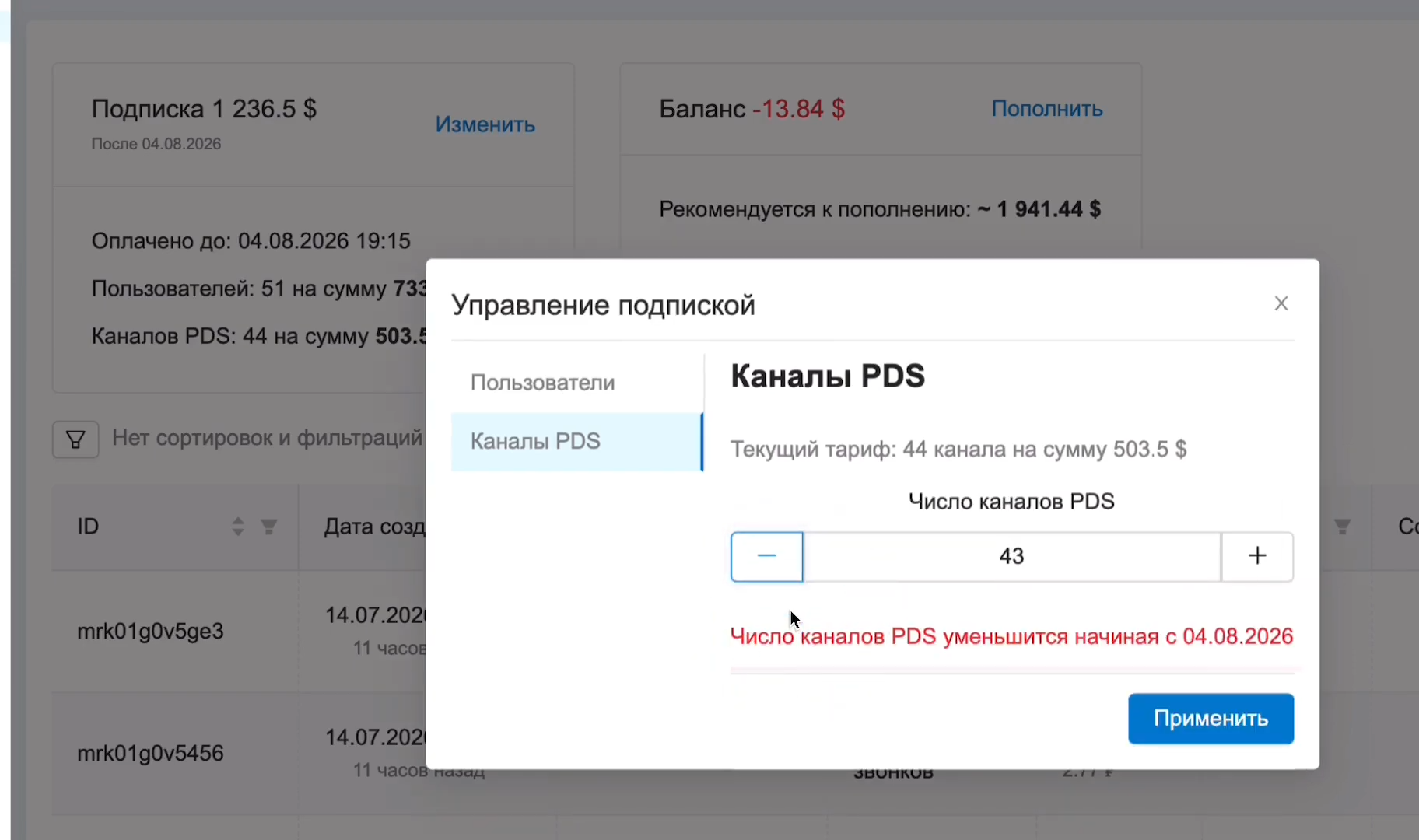The width and height of the screenshot is (1419, 840).
Task: Click the Нет сортировок и фильтраций label
Action: click(x=268, y=438)
